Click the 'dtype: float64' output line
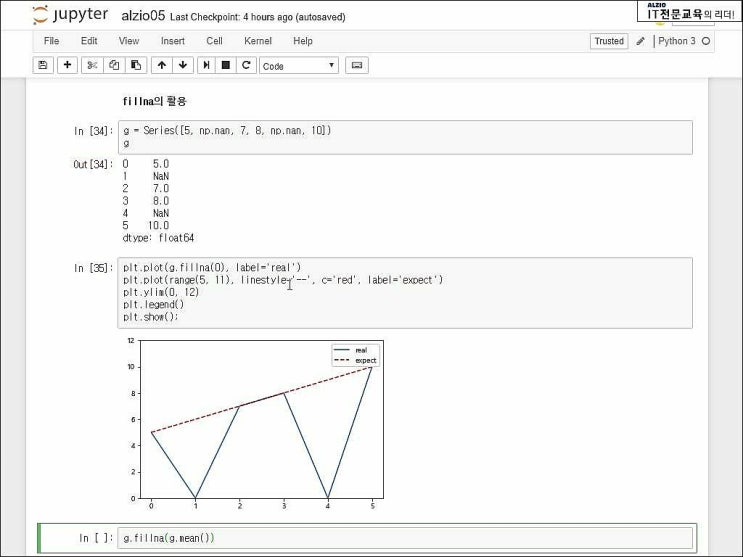The image size is (743, 557). click(158, 238)
